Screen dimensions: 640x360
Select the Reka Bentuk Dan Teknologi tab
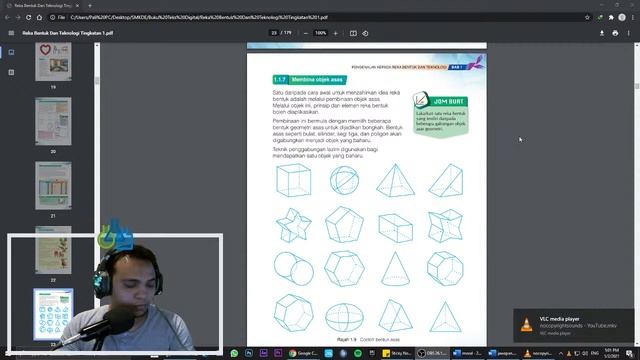pyautogui.click(x=43, y=6)
